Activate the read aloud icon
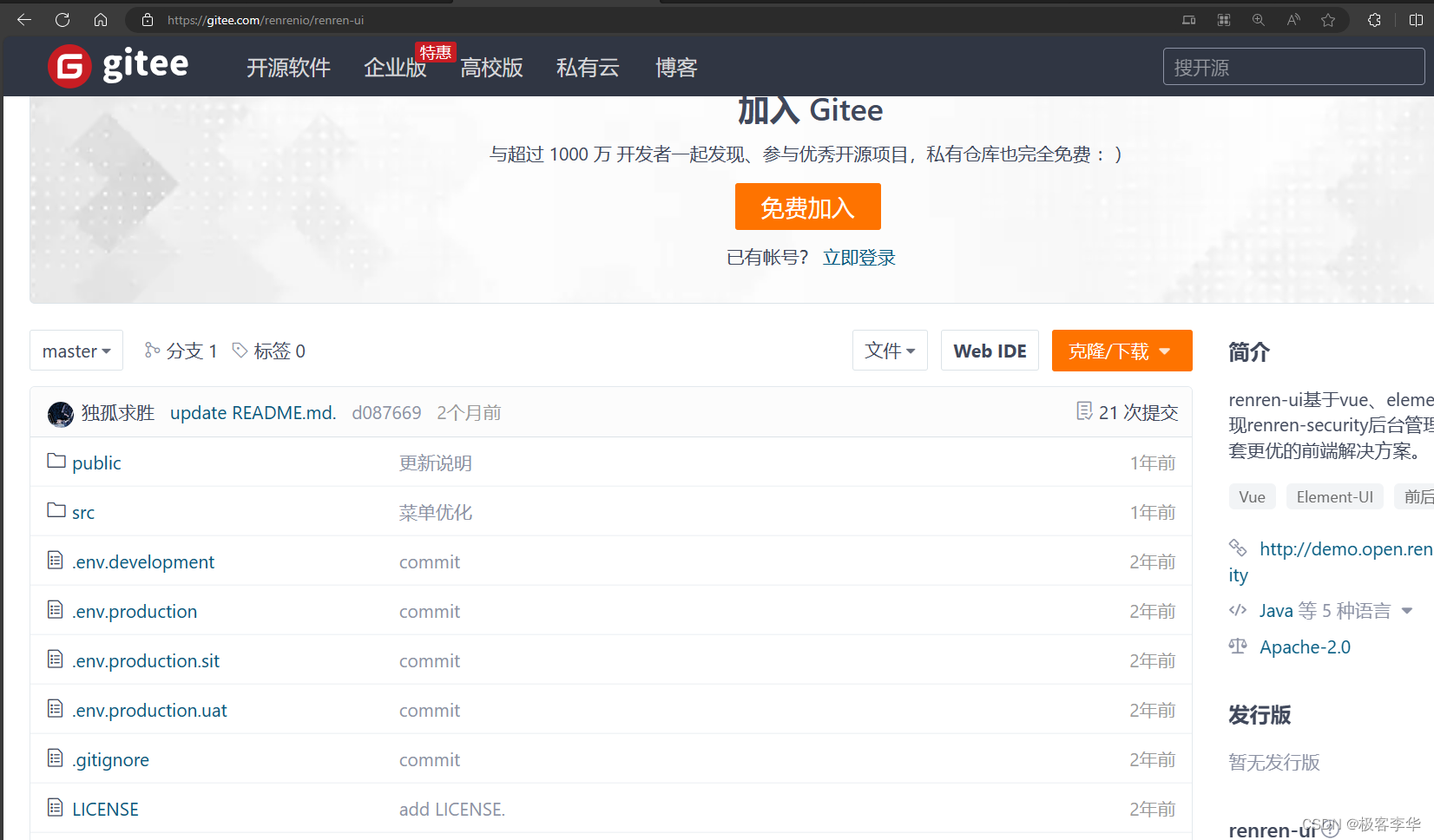 pos(1293,20)
